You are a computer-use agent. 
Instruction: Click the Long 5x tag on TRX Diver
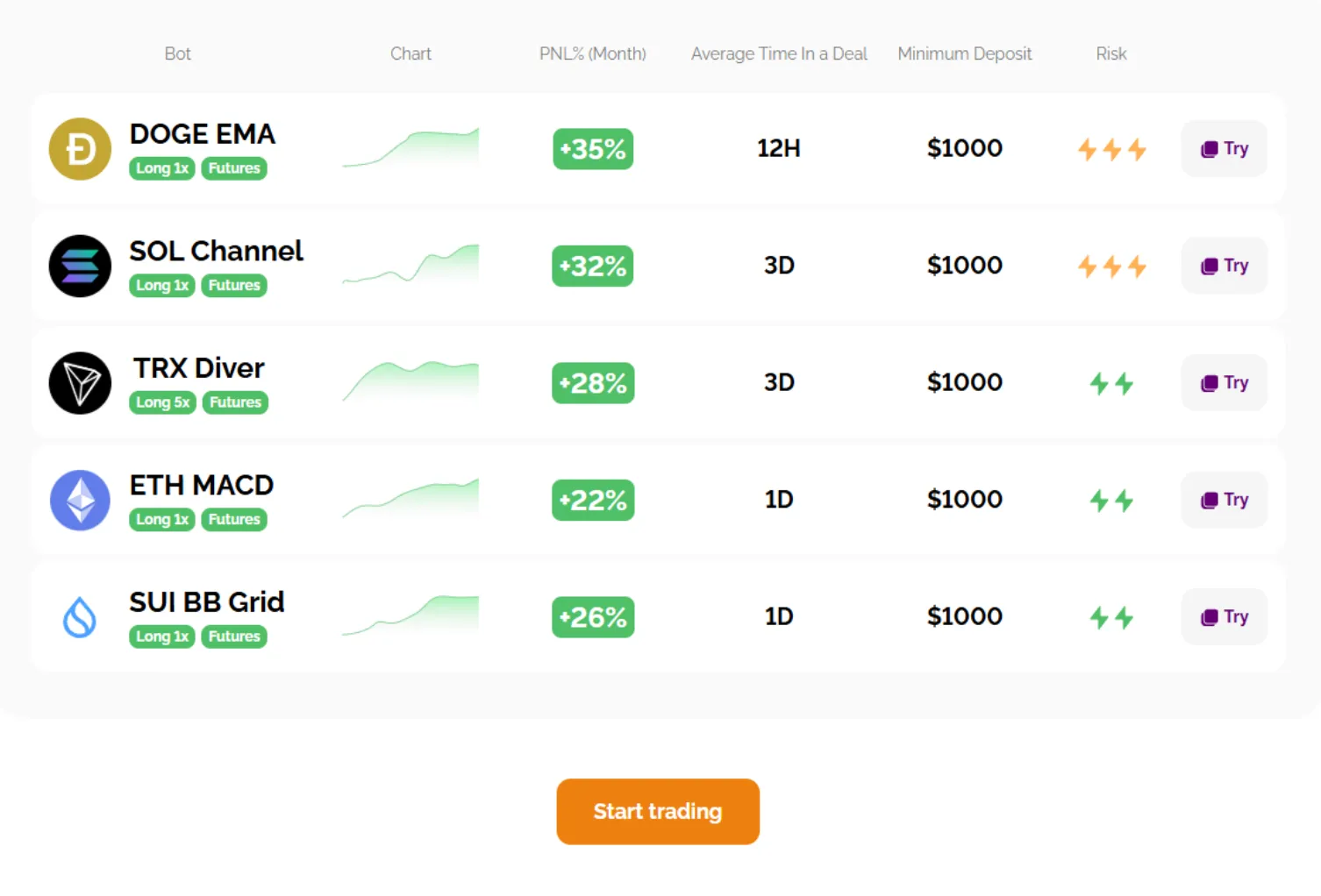coord(162,402)
